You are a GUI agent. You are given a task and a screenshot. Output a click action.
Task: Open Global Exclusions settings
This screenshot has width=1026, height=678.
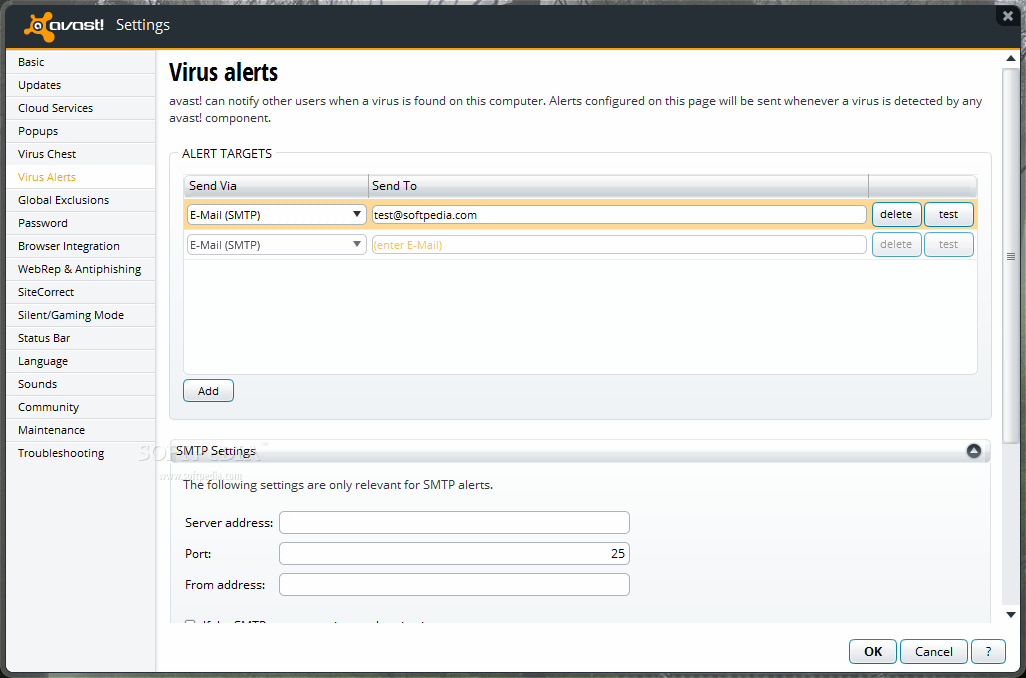80,200
